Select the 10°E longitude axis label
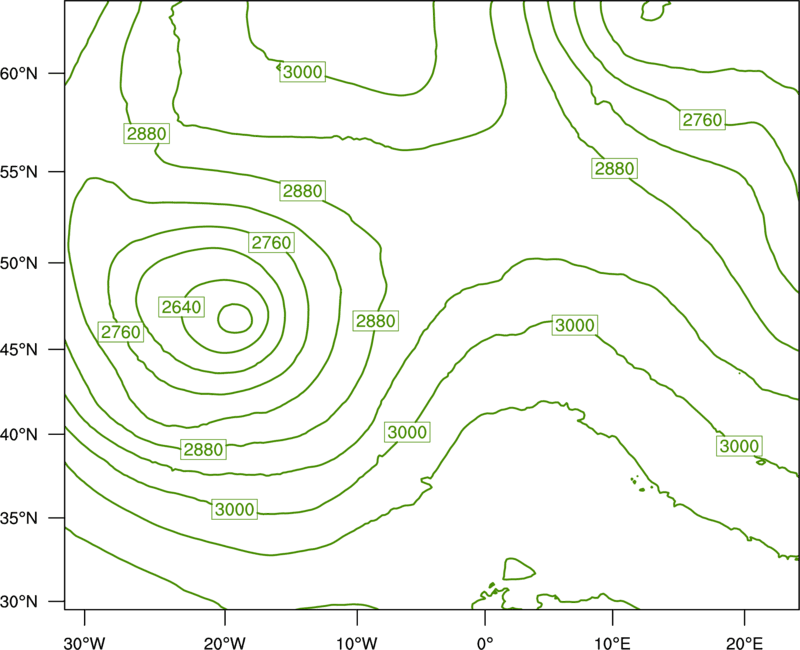 point(612,643)
